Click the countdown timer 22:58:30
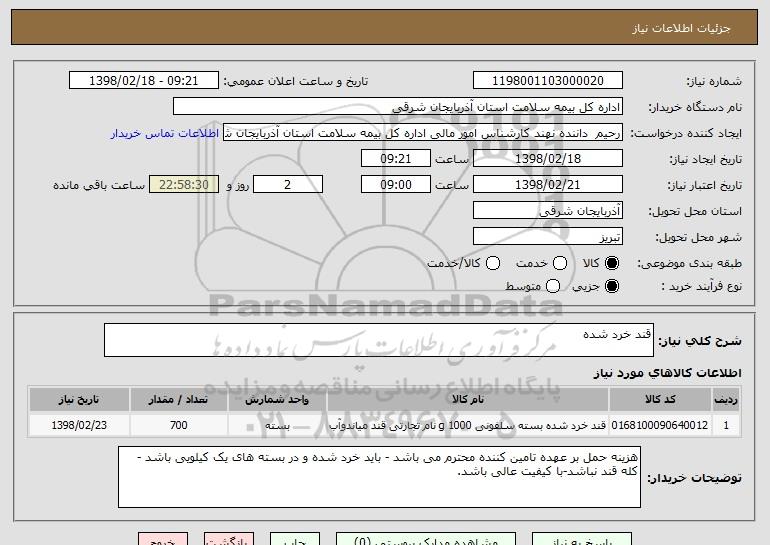Image resolution: width=770 pixels, height=545 pixels. pos(184,185)
